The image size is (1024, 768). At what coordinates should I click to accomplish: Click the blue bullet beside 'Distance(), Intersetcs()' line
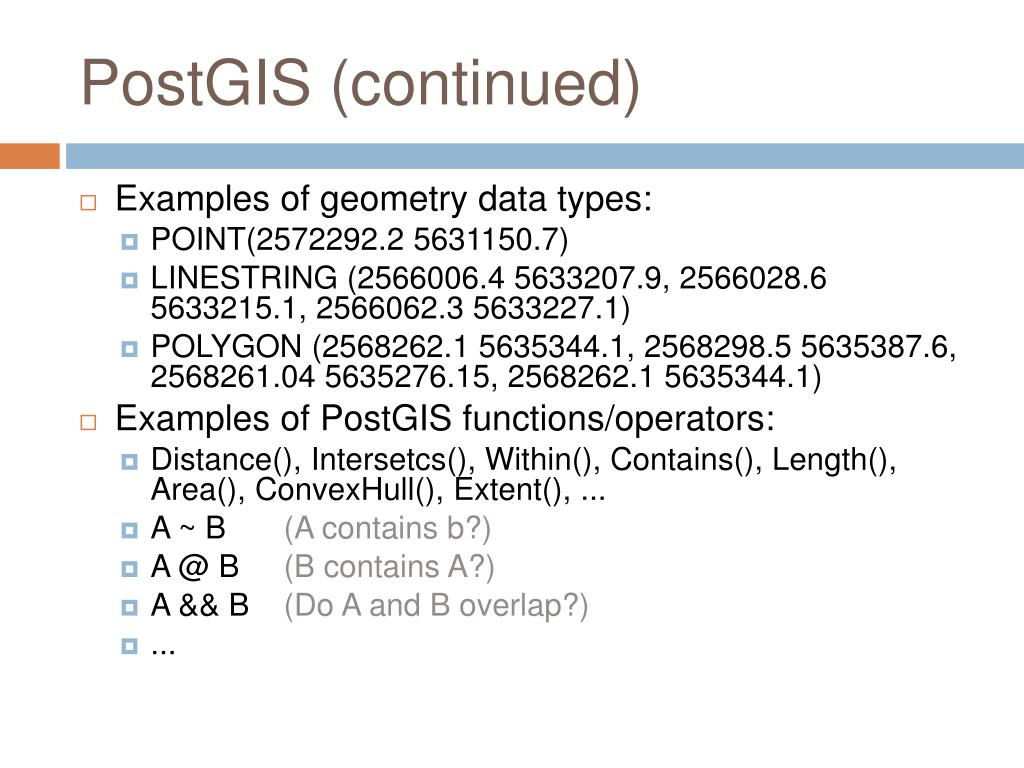tap(129, 462)
